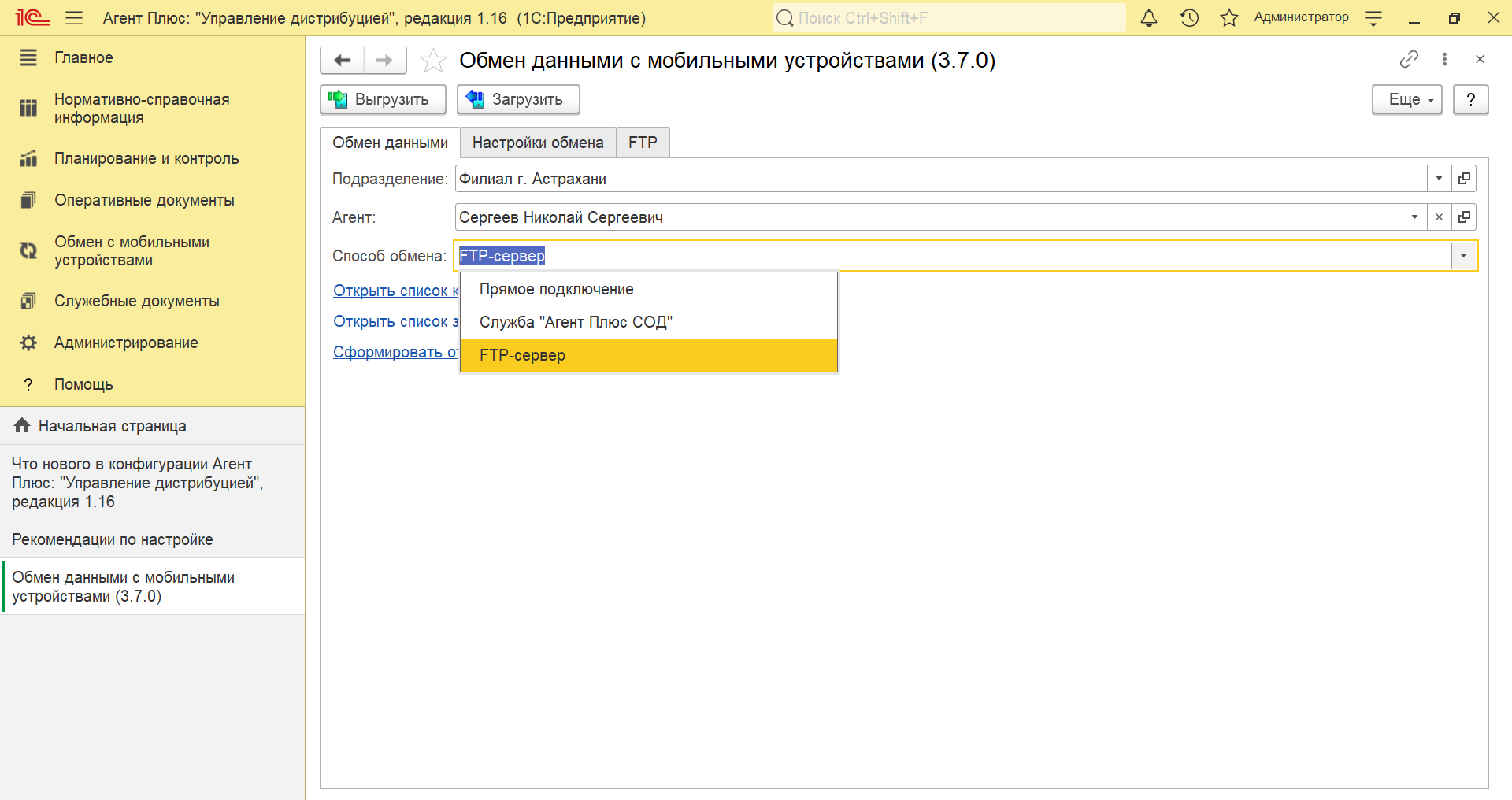Close the data exchange form tab

(x=1480, y=59)
